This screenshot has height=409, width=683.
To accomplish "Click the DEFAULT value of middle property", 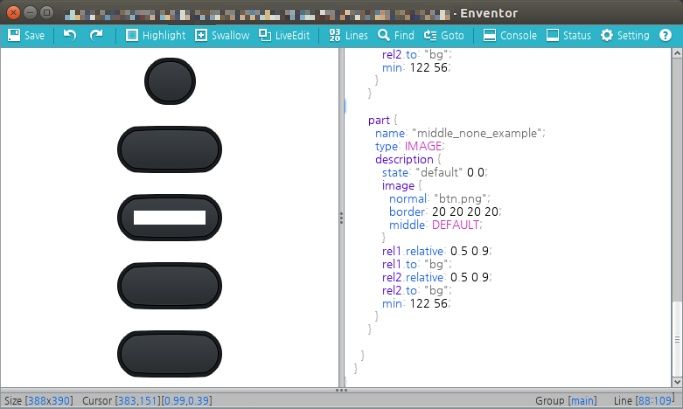I will pos(456,225).
